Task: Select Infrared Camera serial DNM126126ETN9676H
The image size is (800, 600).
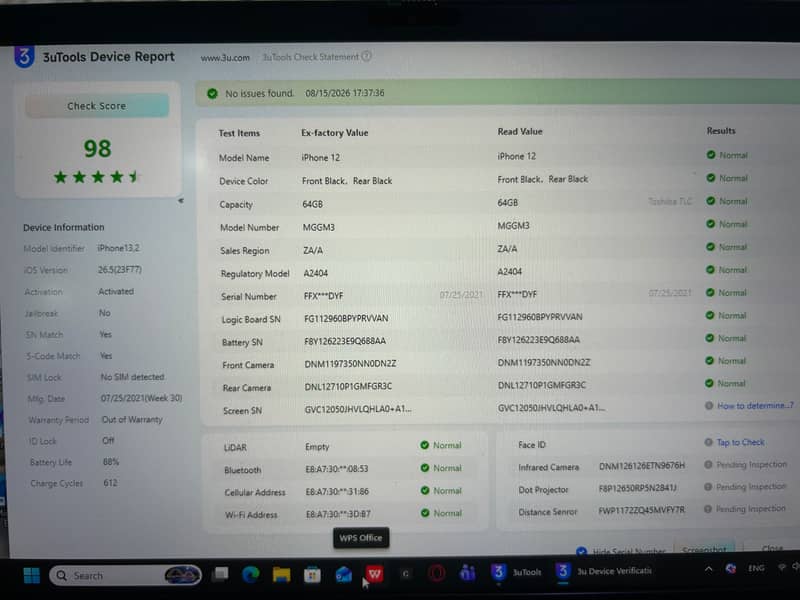Action: [x=642, y=465]
